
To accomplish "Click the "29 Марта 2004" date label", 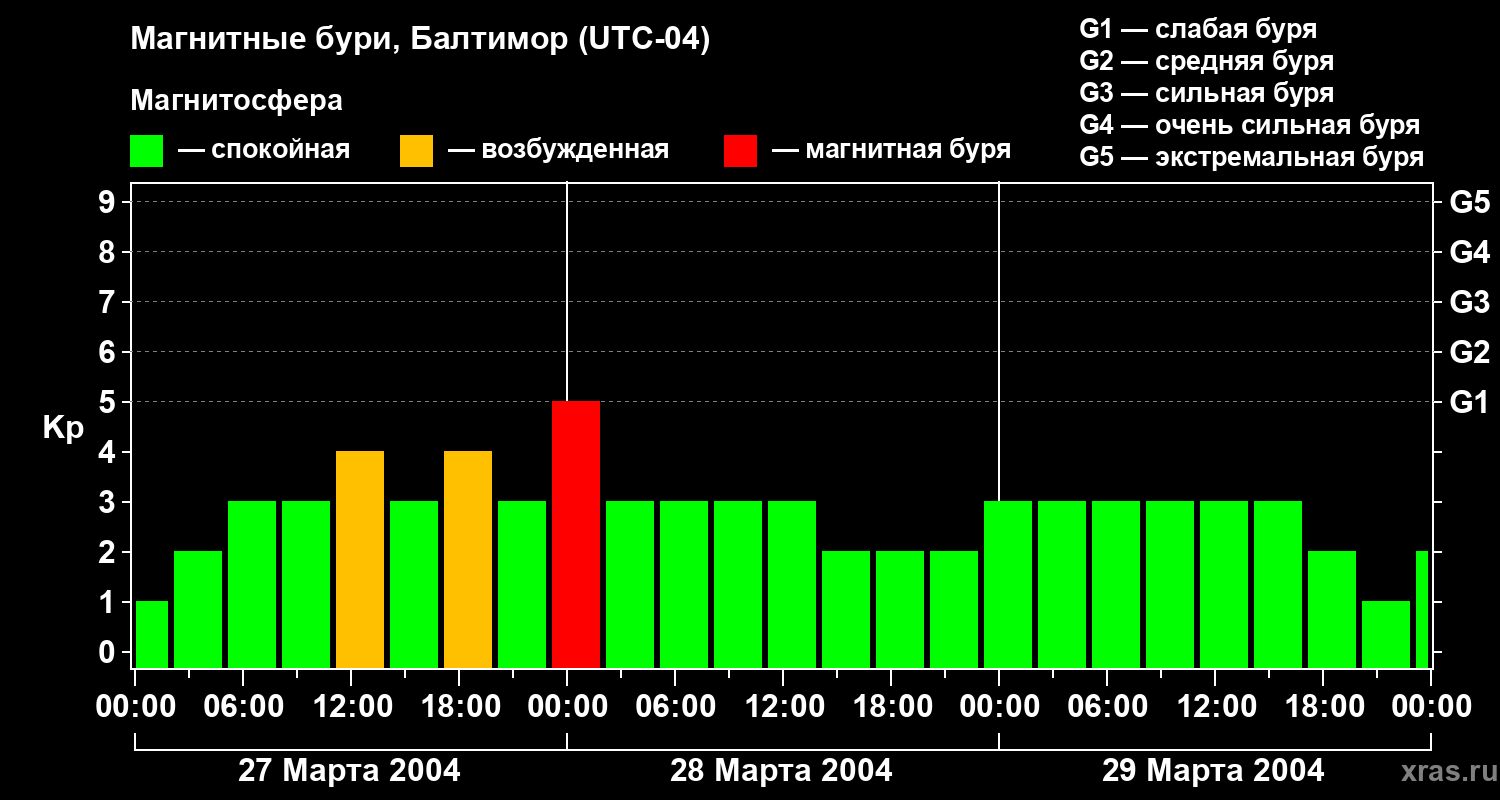I will coord(1213,771).
